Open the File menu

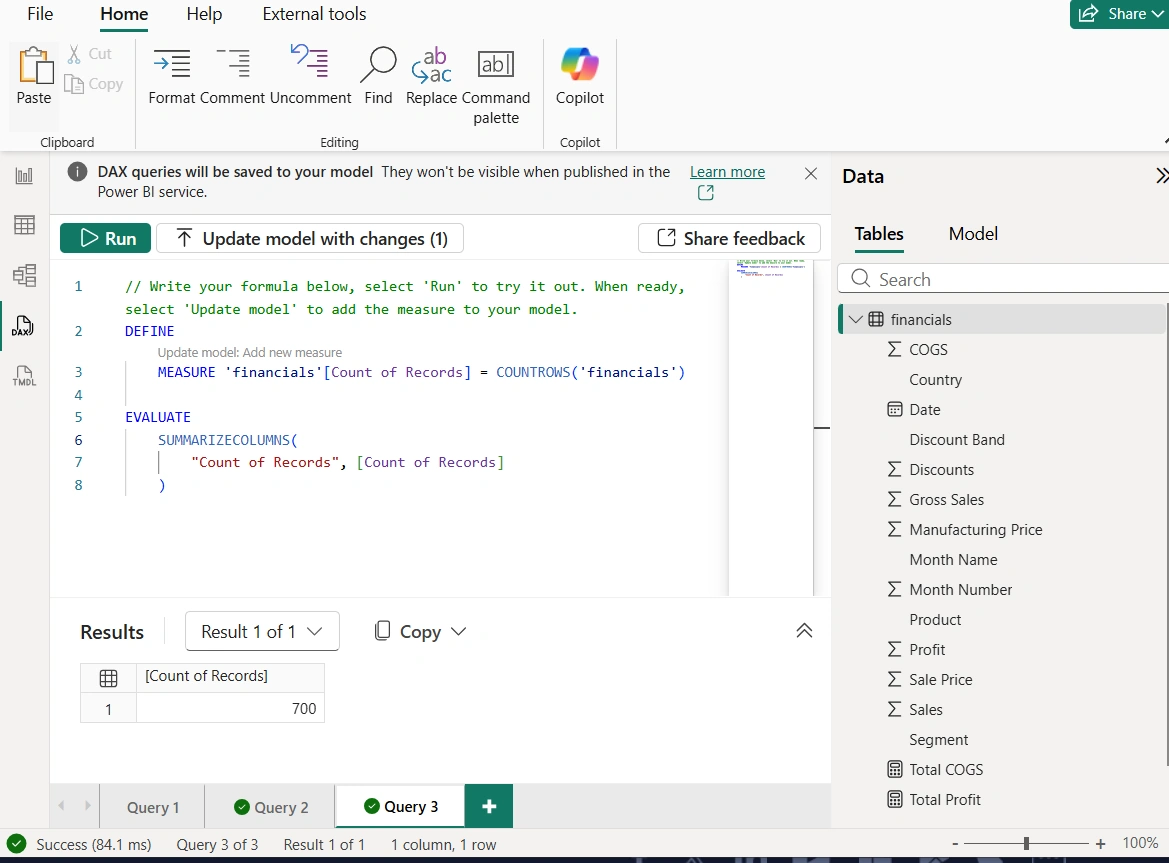tap(40, 14)
